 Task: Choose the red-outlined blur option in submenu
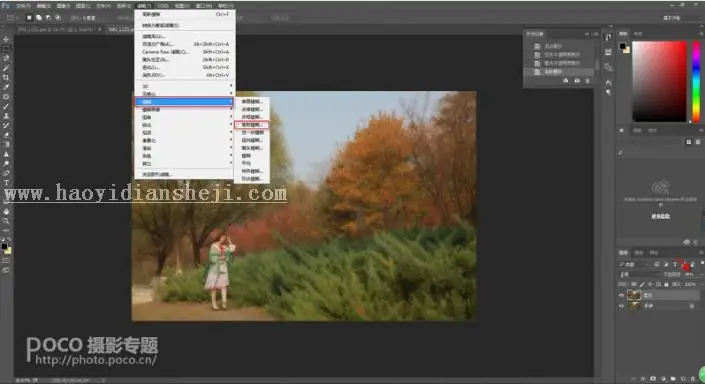coord(252,125)
